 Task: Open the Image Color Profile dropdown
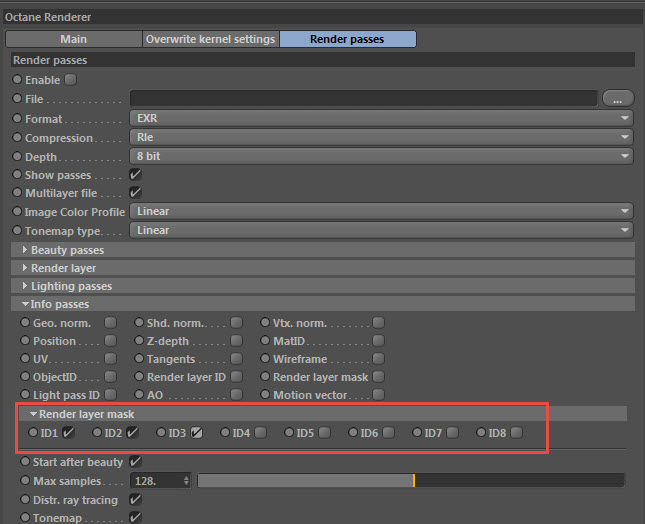pos(381,211)
